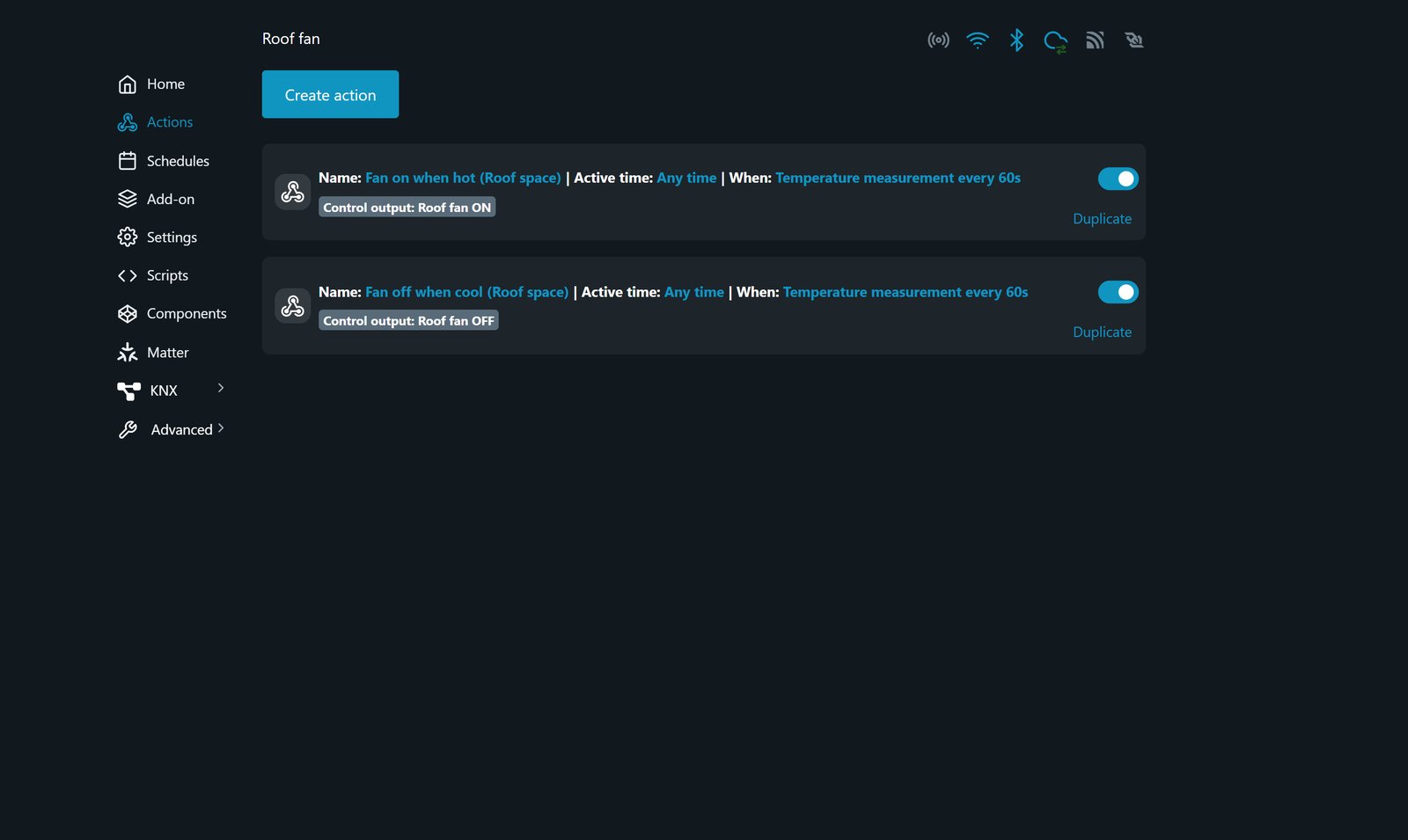Click the Bluetooth status icon
The width and height of the screenshot is (1408, 840).
1016,40
